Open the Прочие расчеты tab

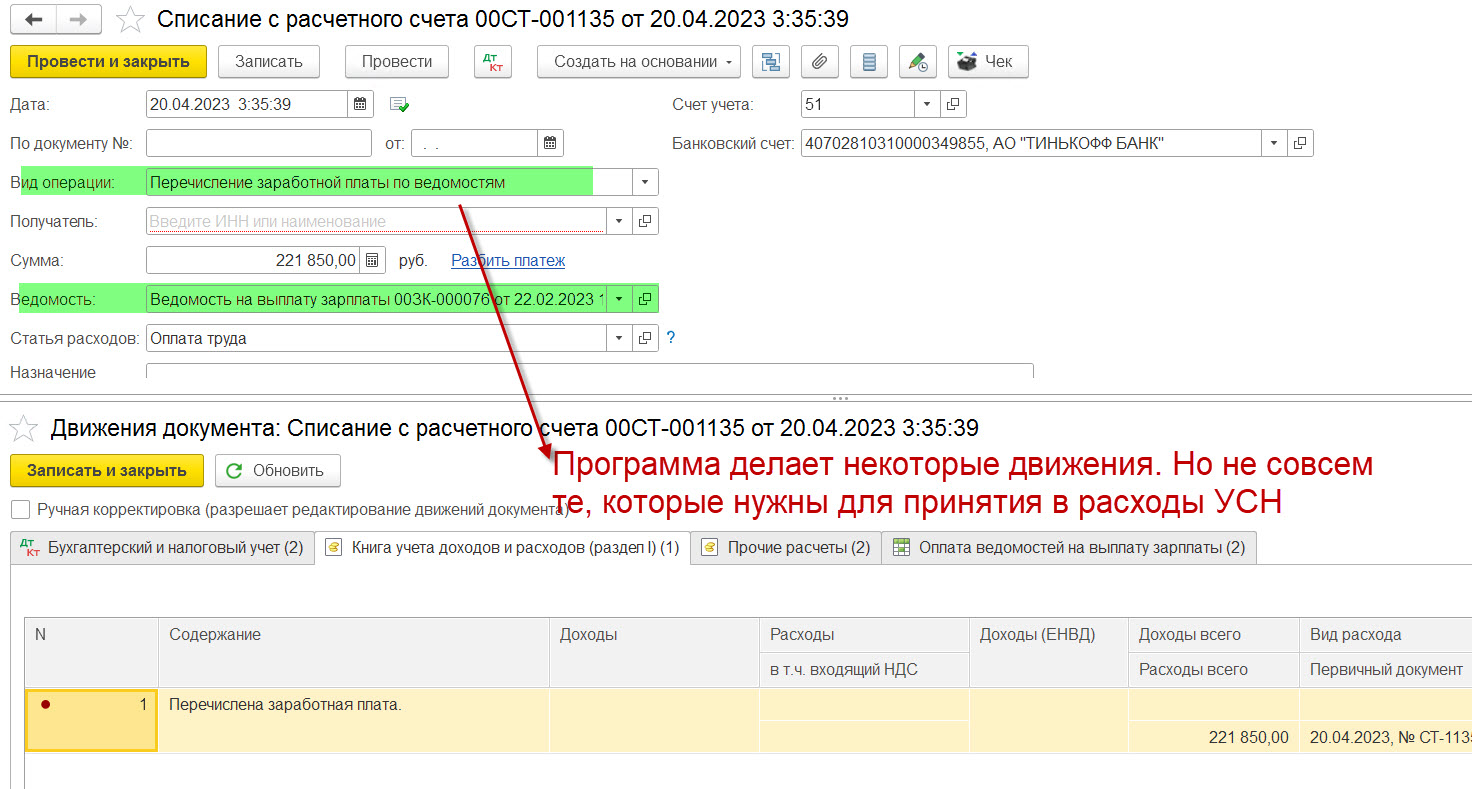click(x=786, y=548)
